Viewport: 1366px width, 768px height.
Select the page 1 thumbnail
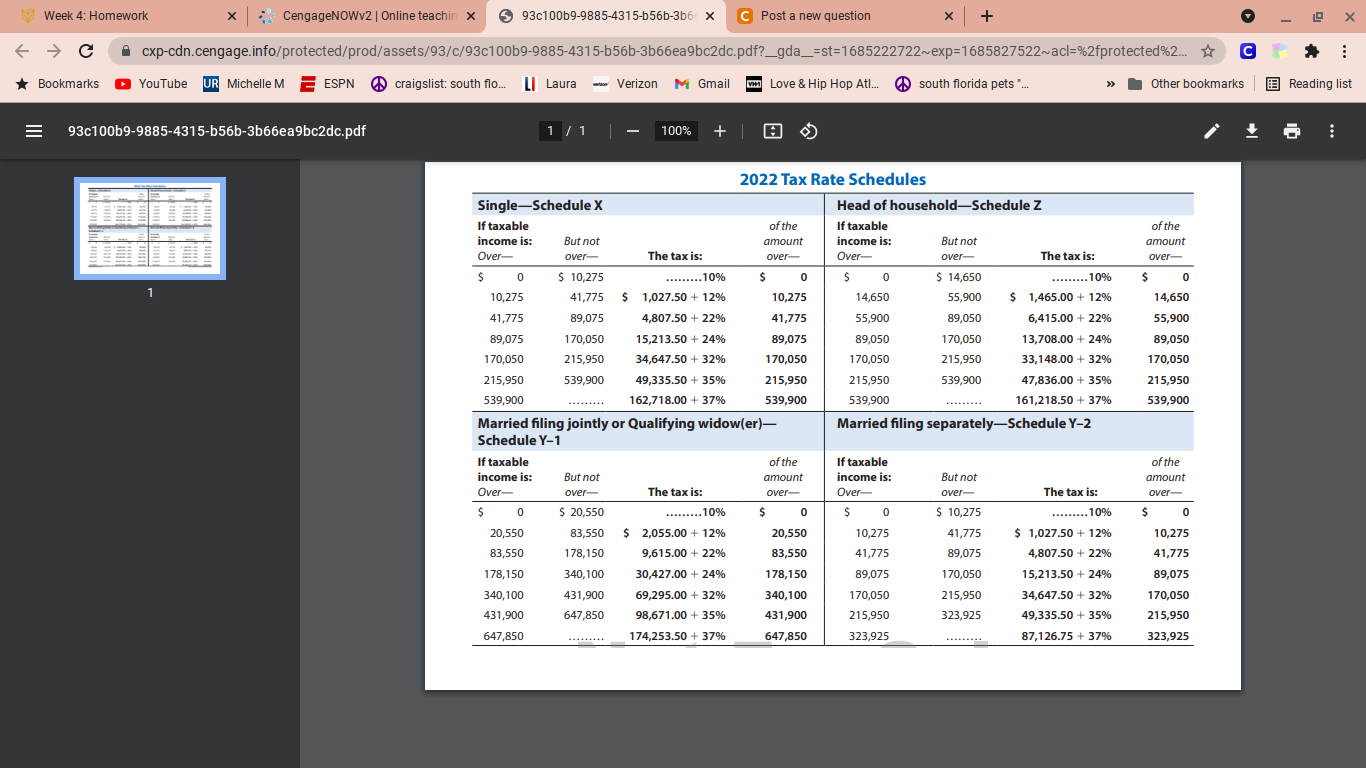pos(148,228)
